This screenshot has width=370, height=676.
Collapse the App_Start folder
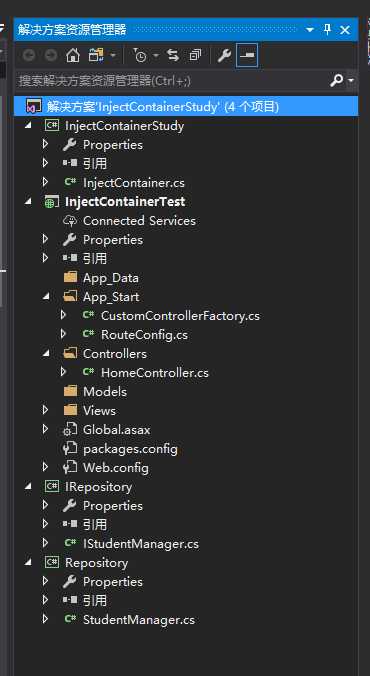pos(46,297)
